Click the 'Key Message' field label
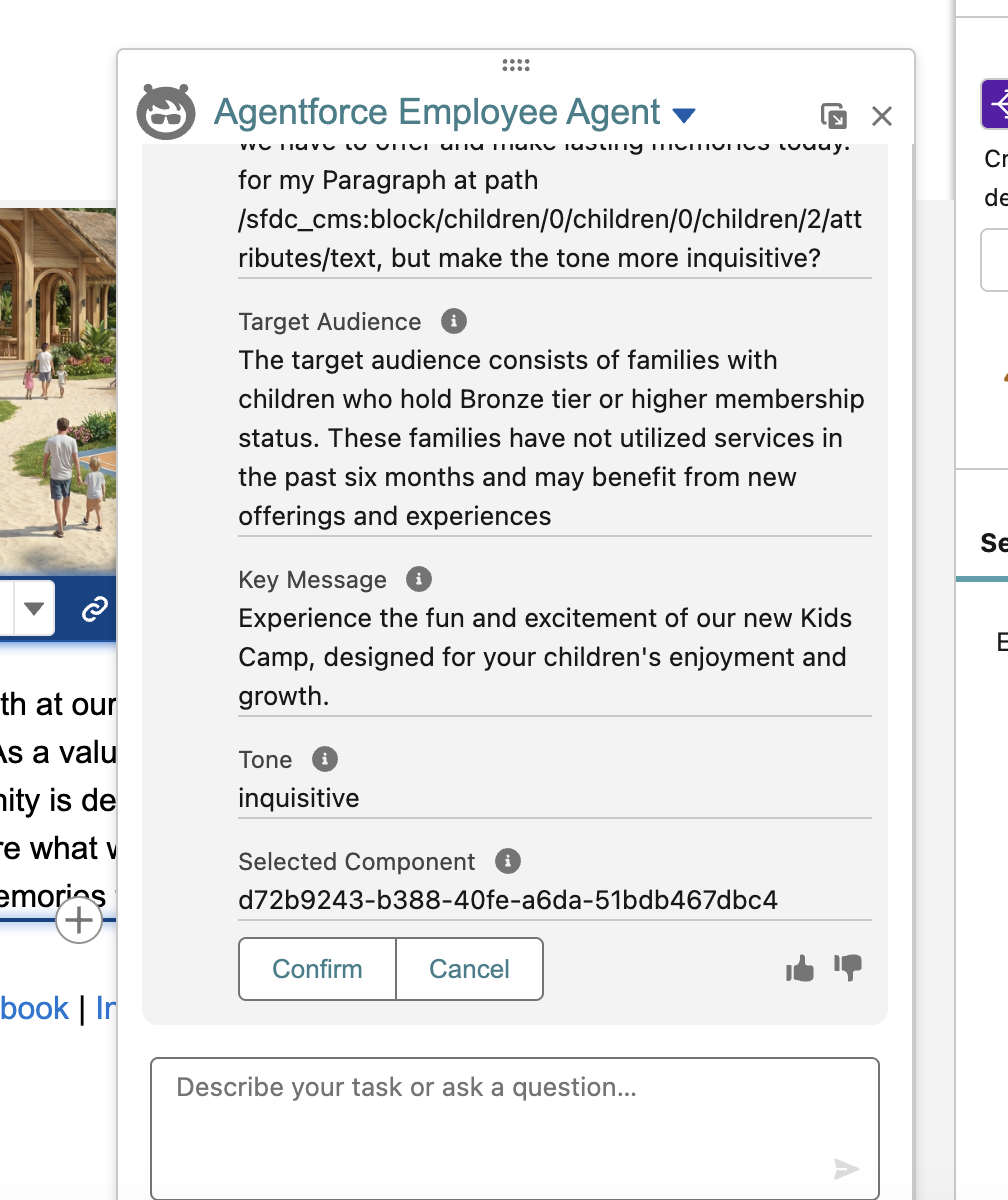Image resolution: width=1008 pixels, height=1200 pixels. (x=312, y=580)
